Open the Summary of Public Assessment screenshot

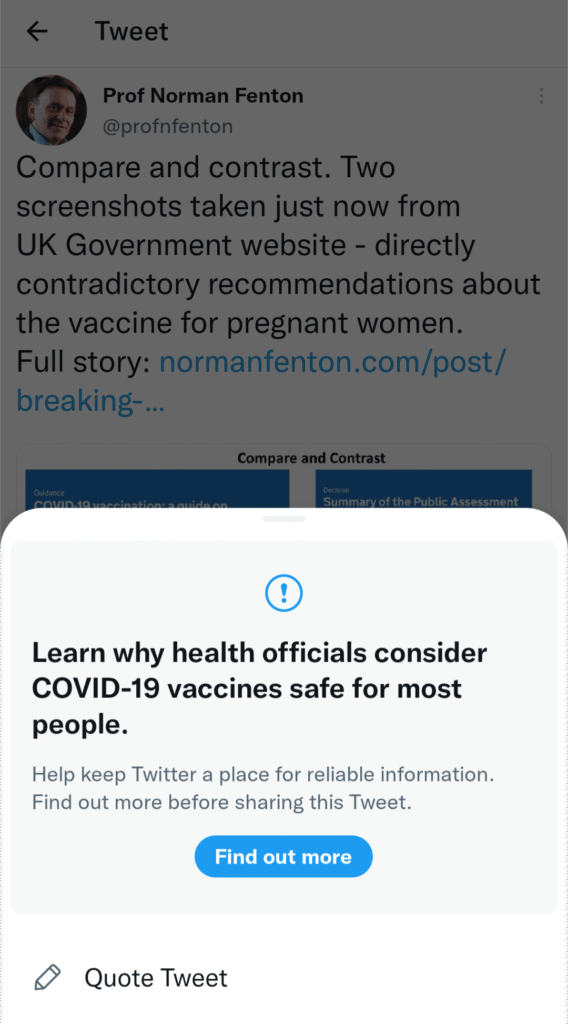pyautogui.click(x=424, y=488)
